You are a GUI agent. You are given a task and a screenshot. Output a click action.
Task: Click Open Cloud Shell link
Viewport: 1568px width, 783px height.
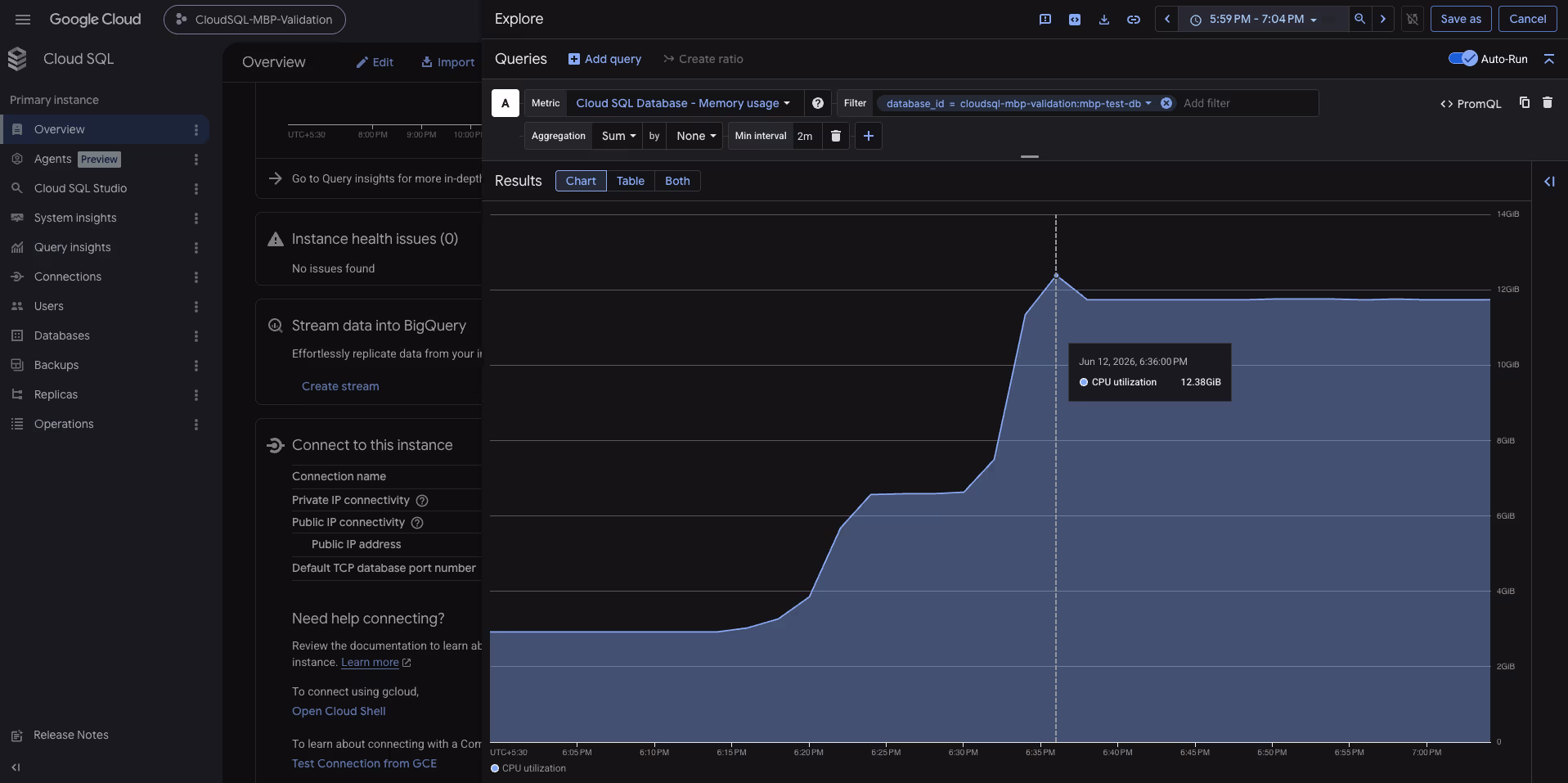(x=339, y=711)
